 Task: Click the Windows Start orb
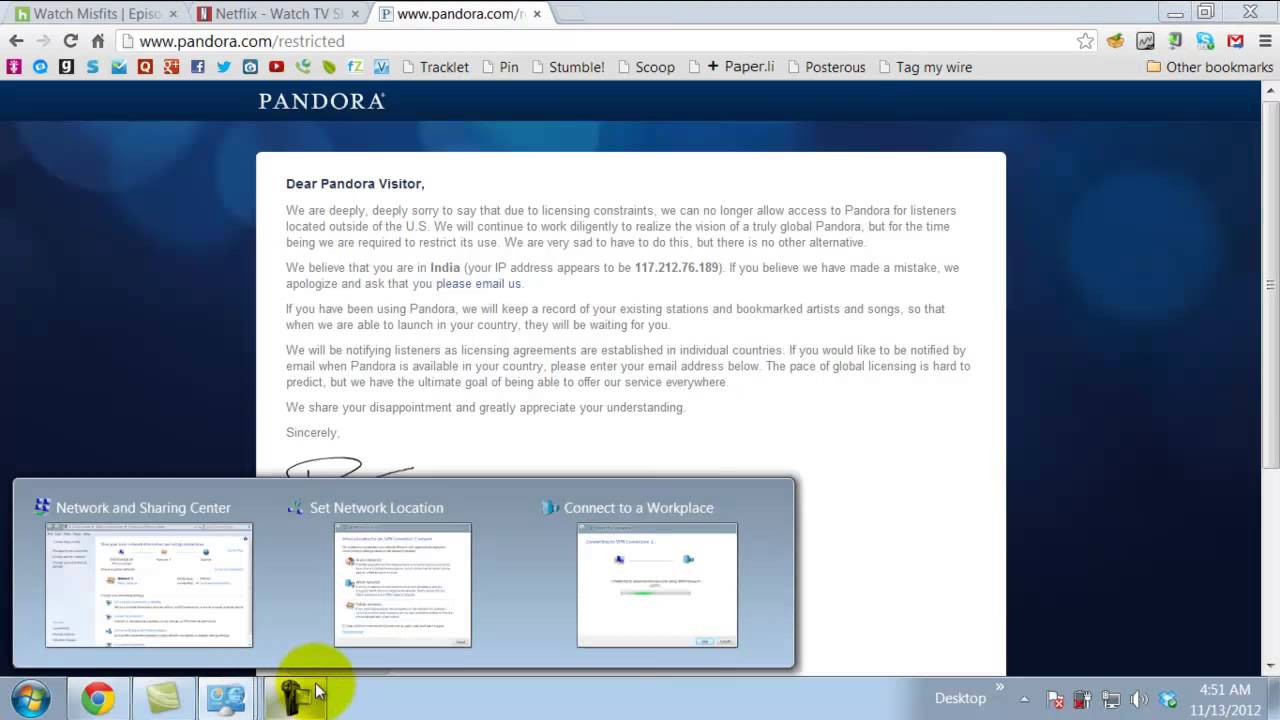click(x=31, y=698)
